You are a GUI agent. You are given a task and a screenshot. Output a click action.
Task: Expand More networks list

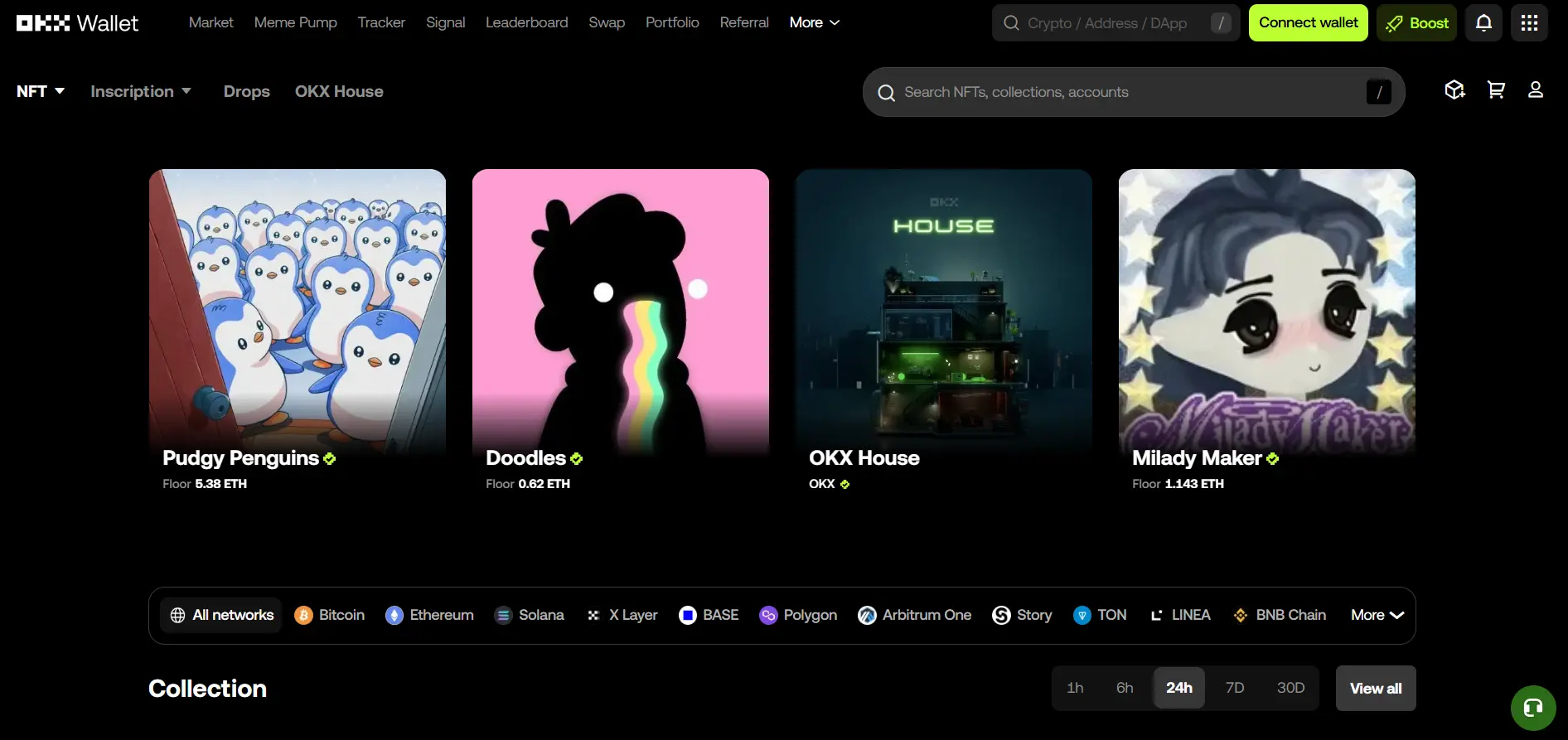(1377, 615)
